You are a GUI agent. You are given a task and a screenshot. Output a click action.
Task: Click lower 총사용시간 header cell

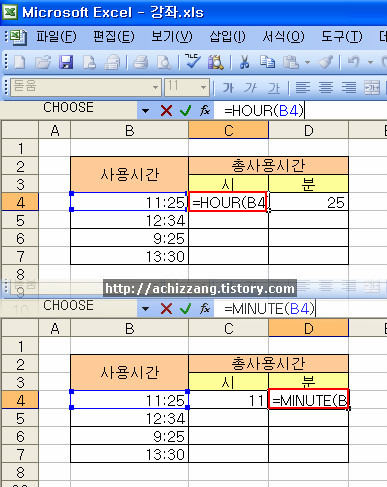click(268, 364)
